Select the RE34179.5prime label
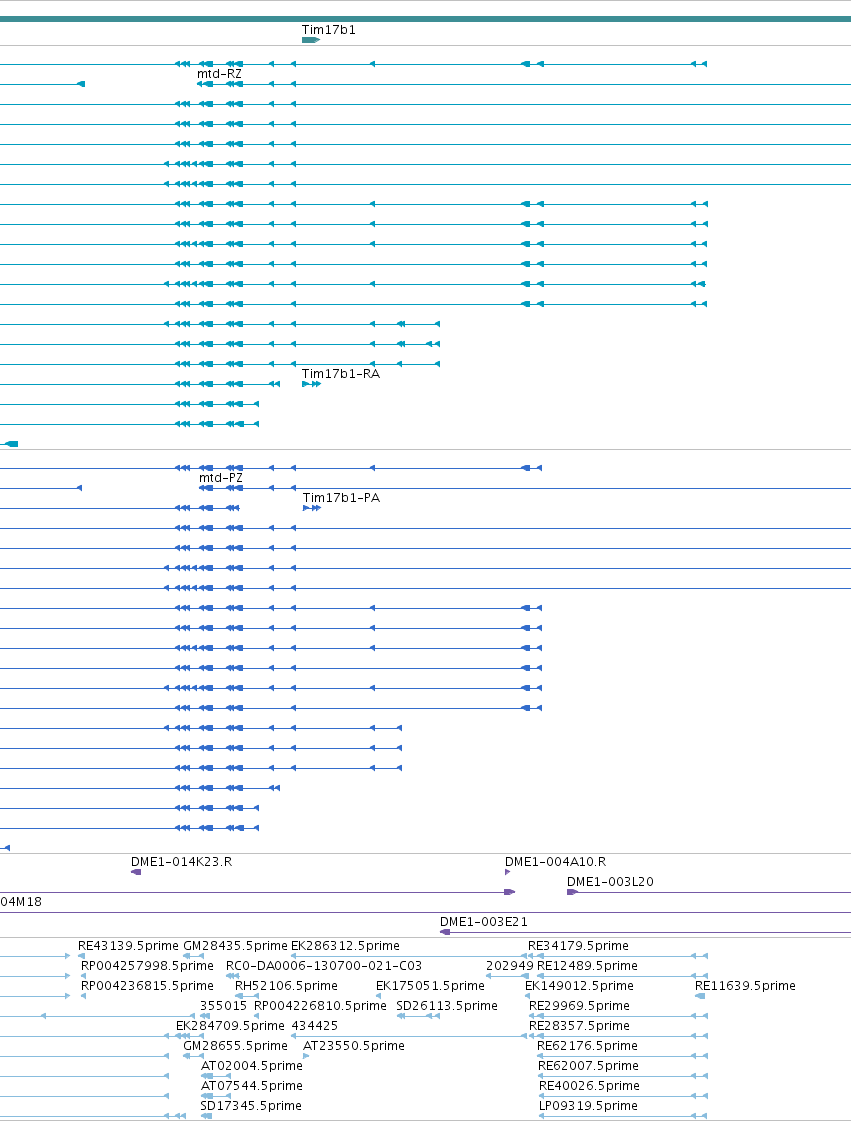Image resolution: width=851 pixels, height=1121 pixels. click(x=579, y=946)
